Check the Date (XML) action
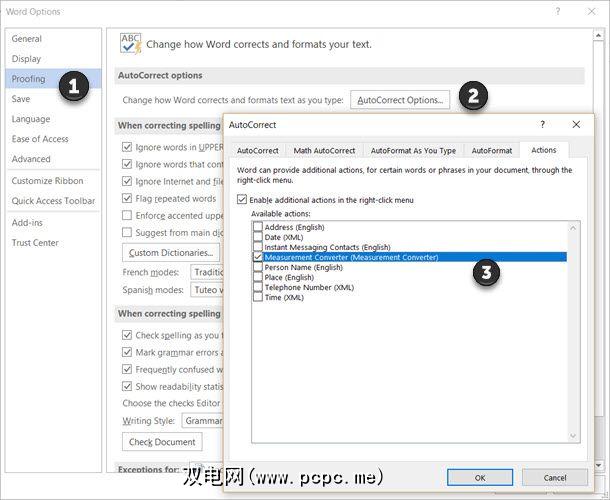610x500 pixels. [258, 237]
